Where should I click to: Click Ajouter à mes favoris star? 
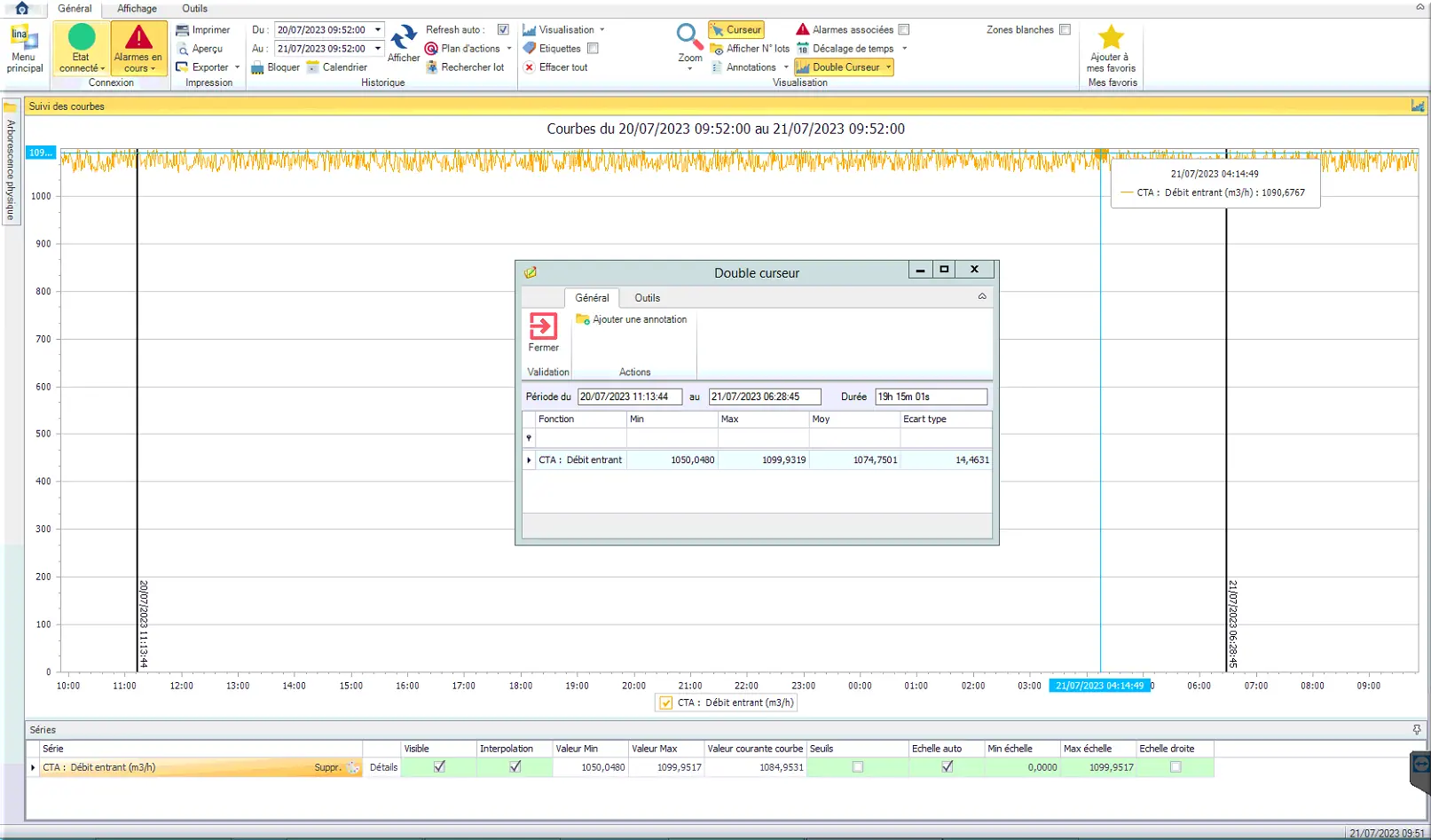point(1111,37)
